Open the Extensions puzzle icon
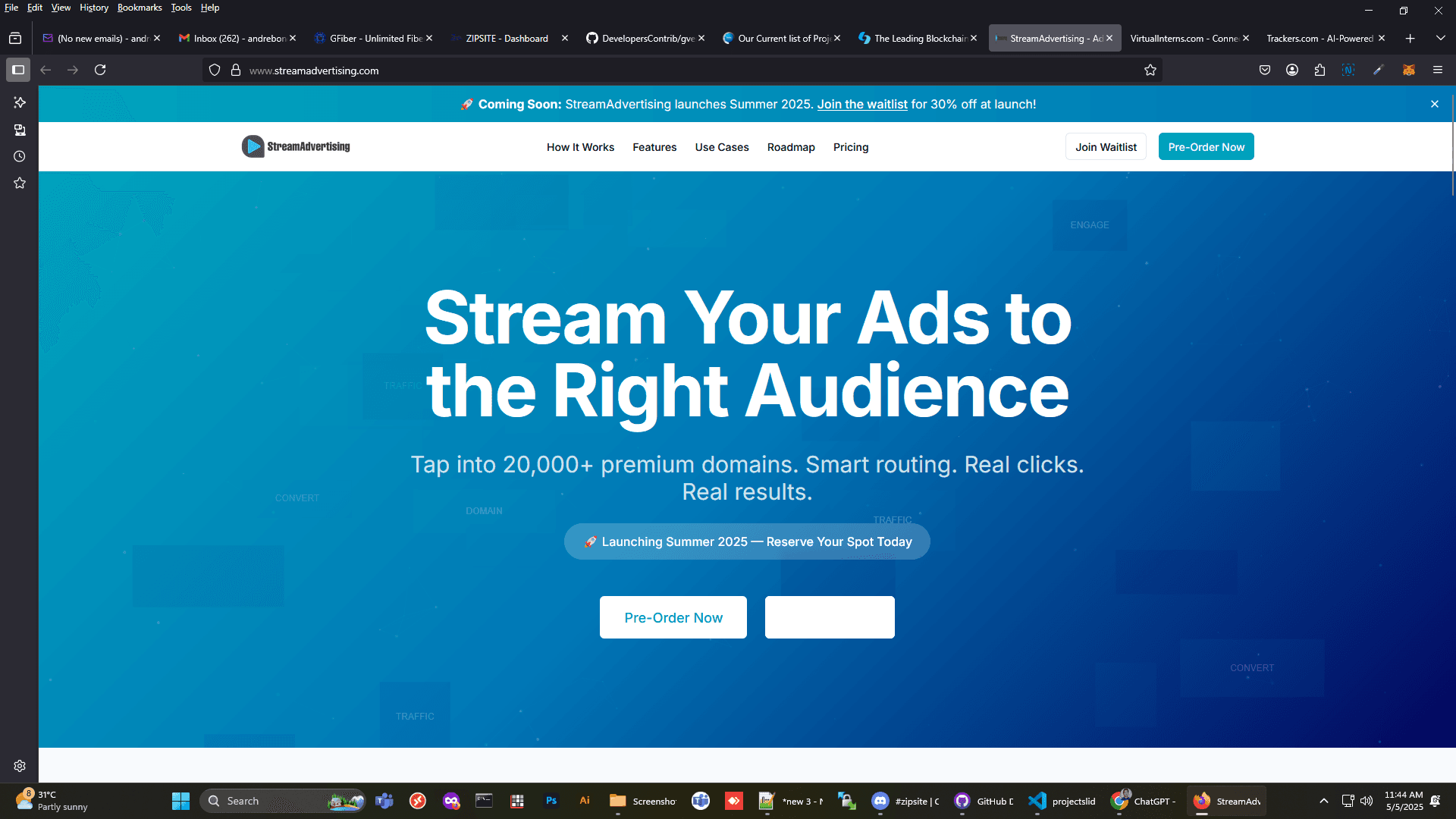 click(1320, 70)
